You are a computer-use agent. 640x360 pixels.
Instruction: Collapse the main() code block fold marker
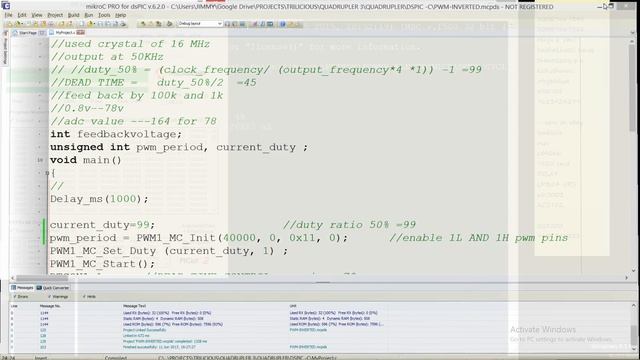point(47,173)
